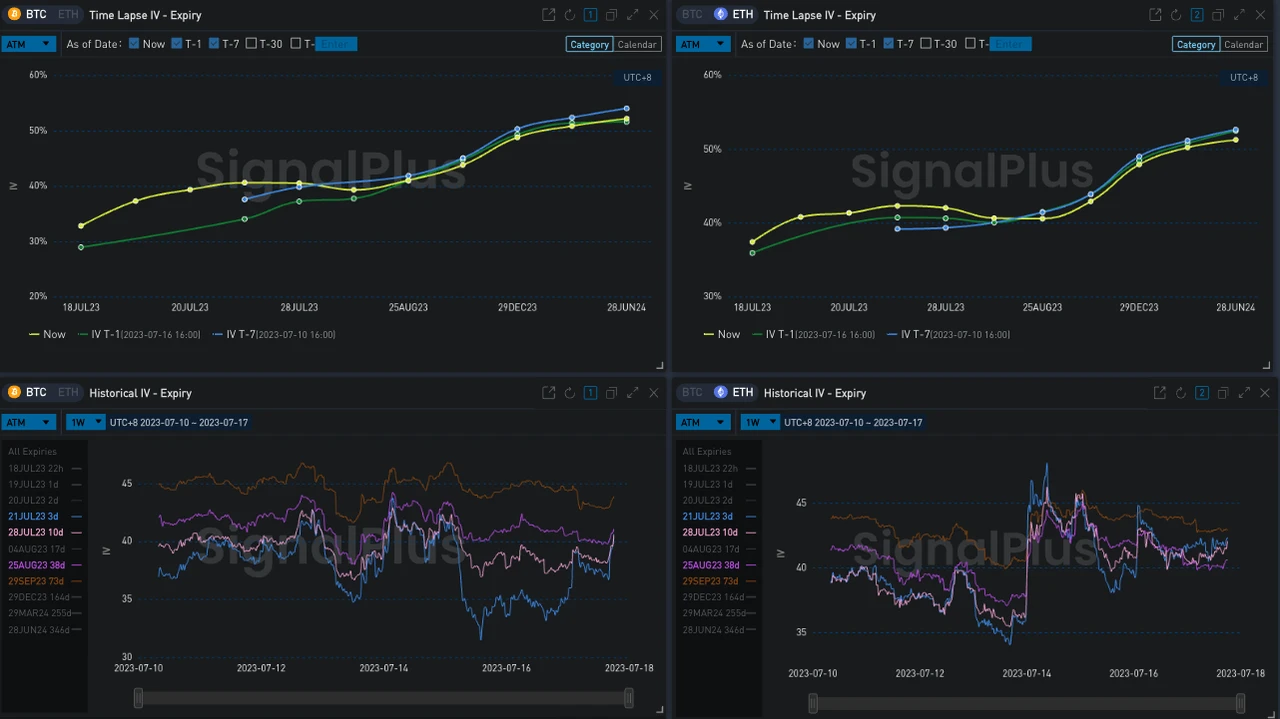Image resolution: width=1280 pixels, height=719 pixels.
Task: Switch BTC Time Lapse to Calendar view
Action: click(637, 44)
